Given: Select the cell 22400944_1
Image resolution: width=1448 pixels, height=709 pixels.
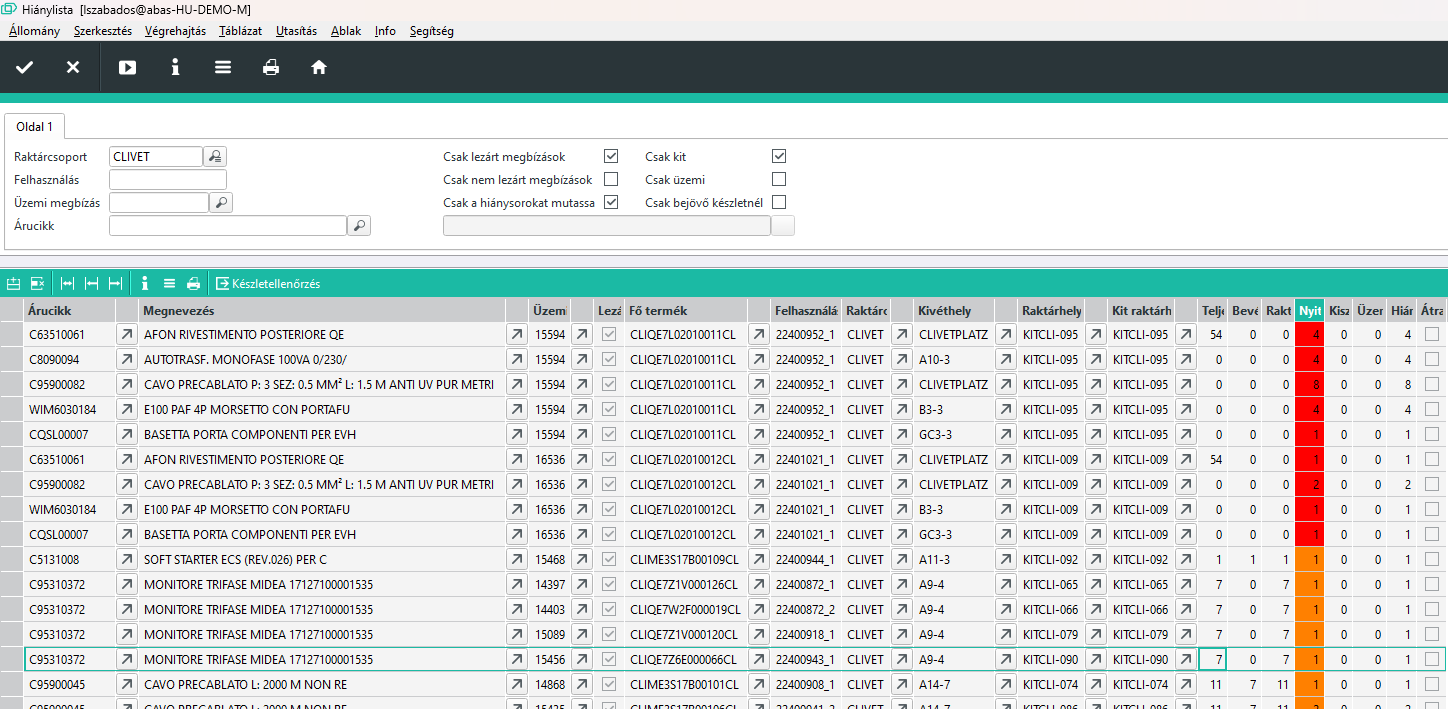Looking at the screenshot, I should coord(805,559).
